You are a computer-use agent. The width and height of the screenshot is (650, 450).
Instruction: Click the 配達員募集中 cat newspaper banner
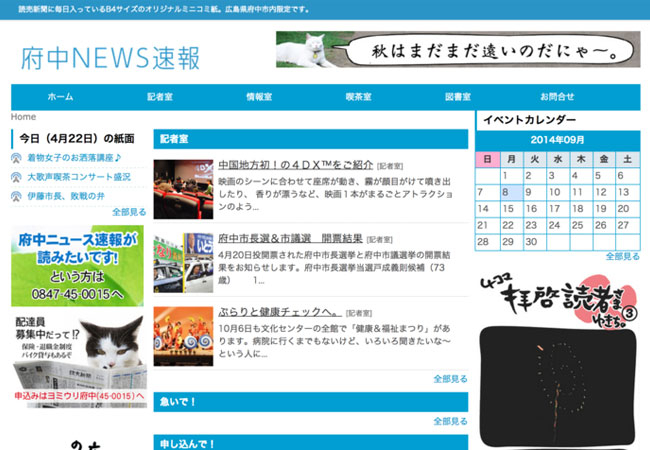[x=78, y=359]
